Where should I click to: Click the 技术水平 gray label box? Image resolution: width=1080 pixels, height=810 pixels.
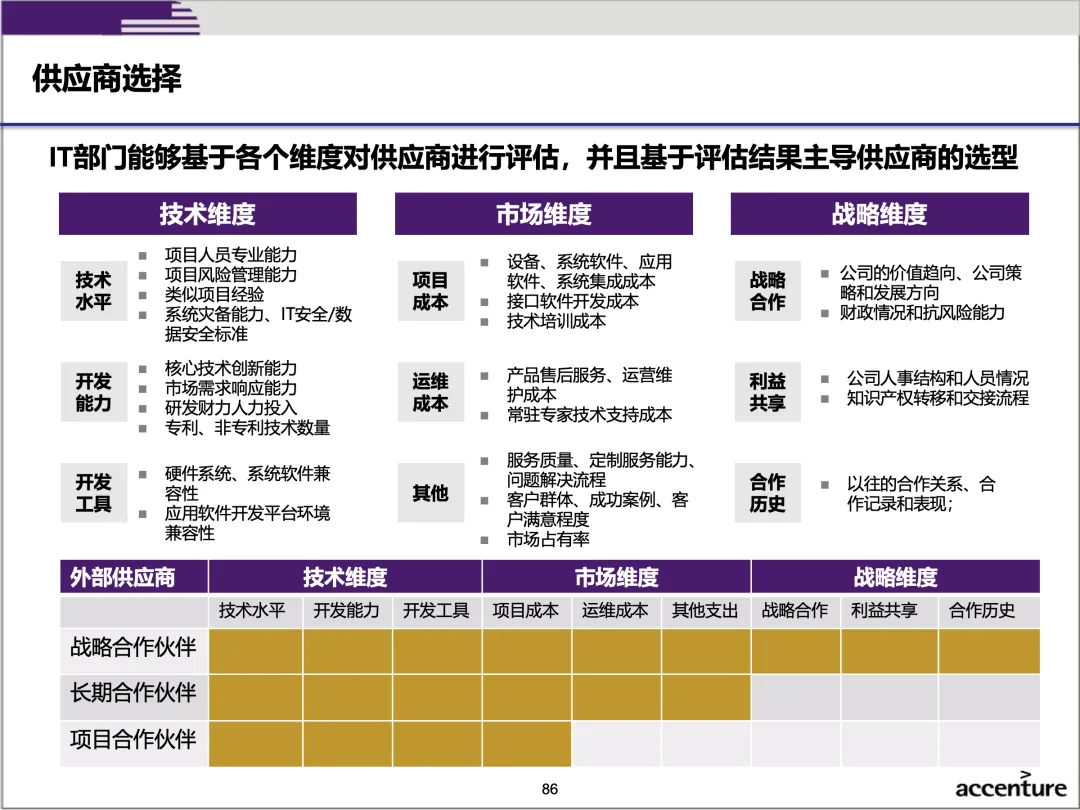(94, 291)
